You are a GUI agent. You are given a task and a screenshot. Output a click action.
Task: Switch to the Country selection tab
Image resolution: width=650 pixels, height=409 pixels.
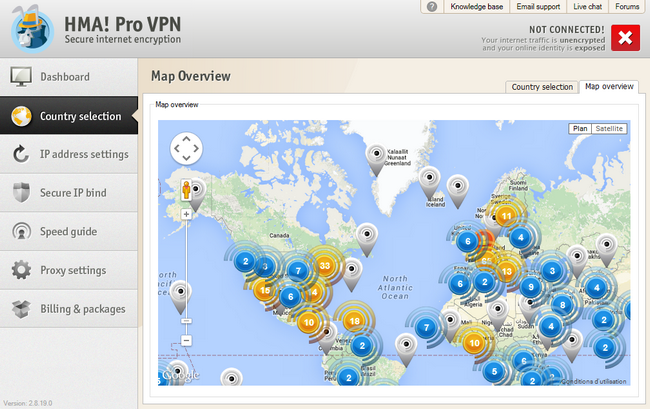(542, 87)
